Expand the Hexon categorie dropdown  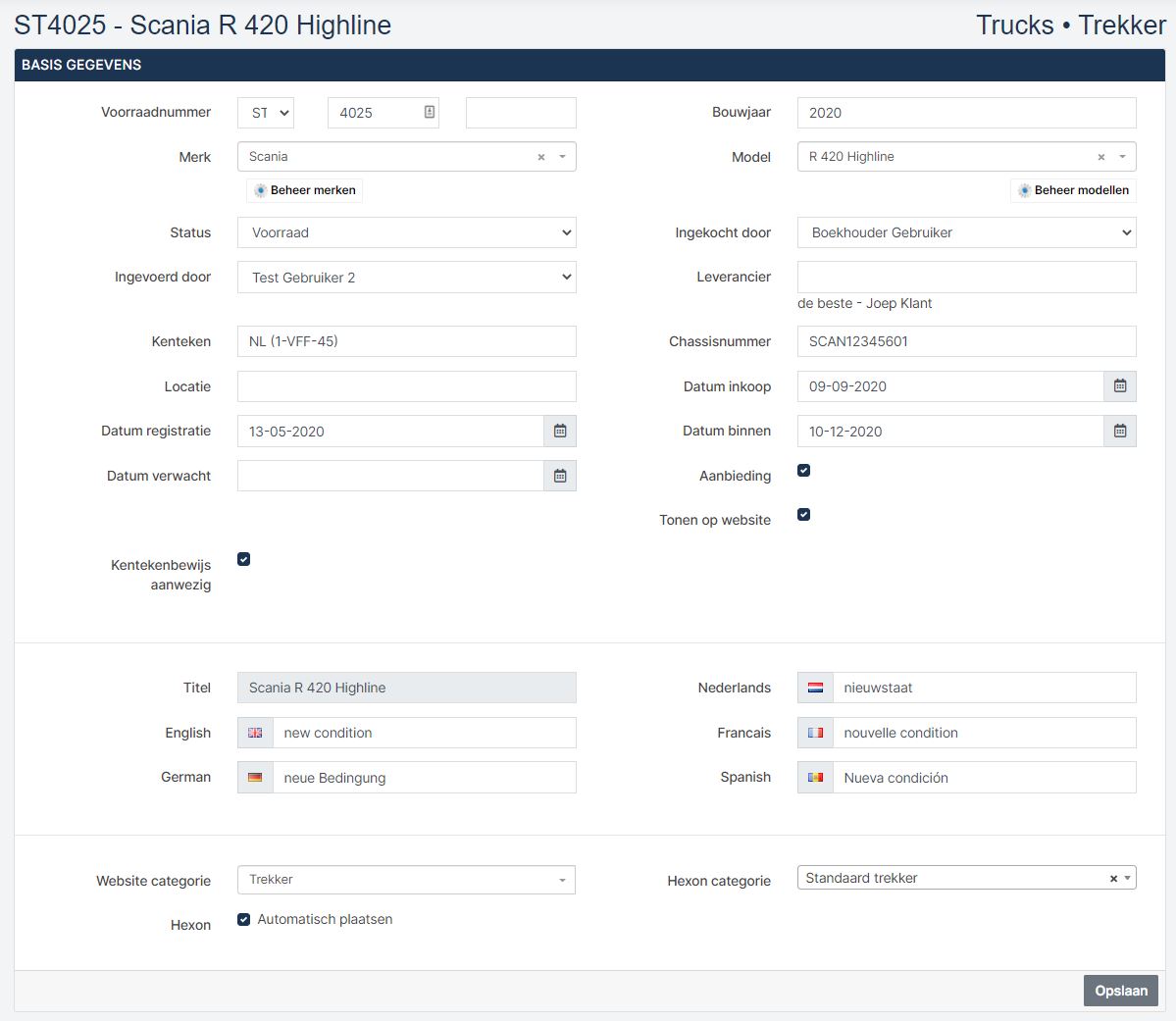(x=1127, y=879)
